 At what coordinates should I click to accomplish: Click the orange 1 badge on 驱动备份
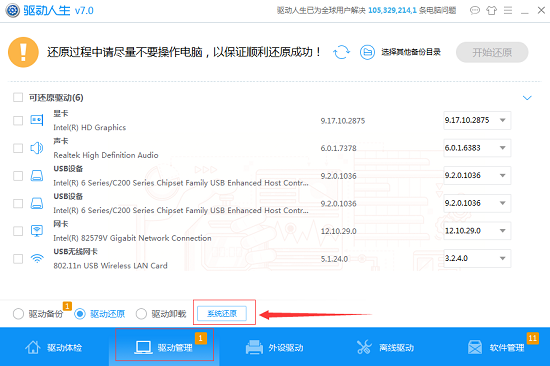pos(67,306)
